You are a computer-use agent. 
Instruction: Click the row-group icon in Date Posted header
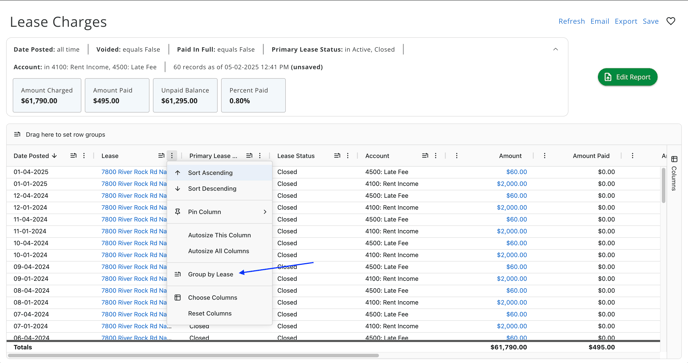tap(73, 155)
